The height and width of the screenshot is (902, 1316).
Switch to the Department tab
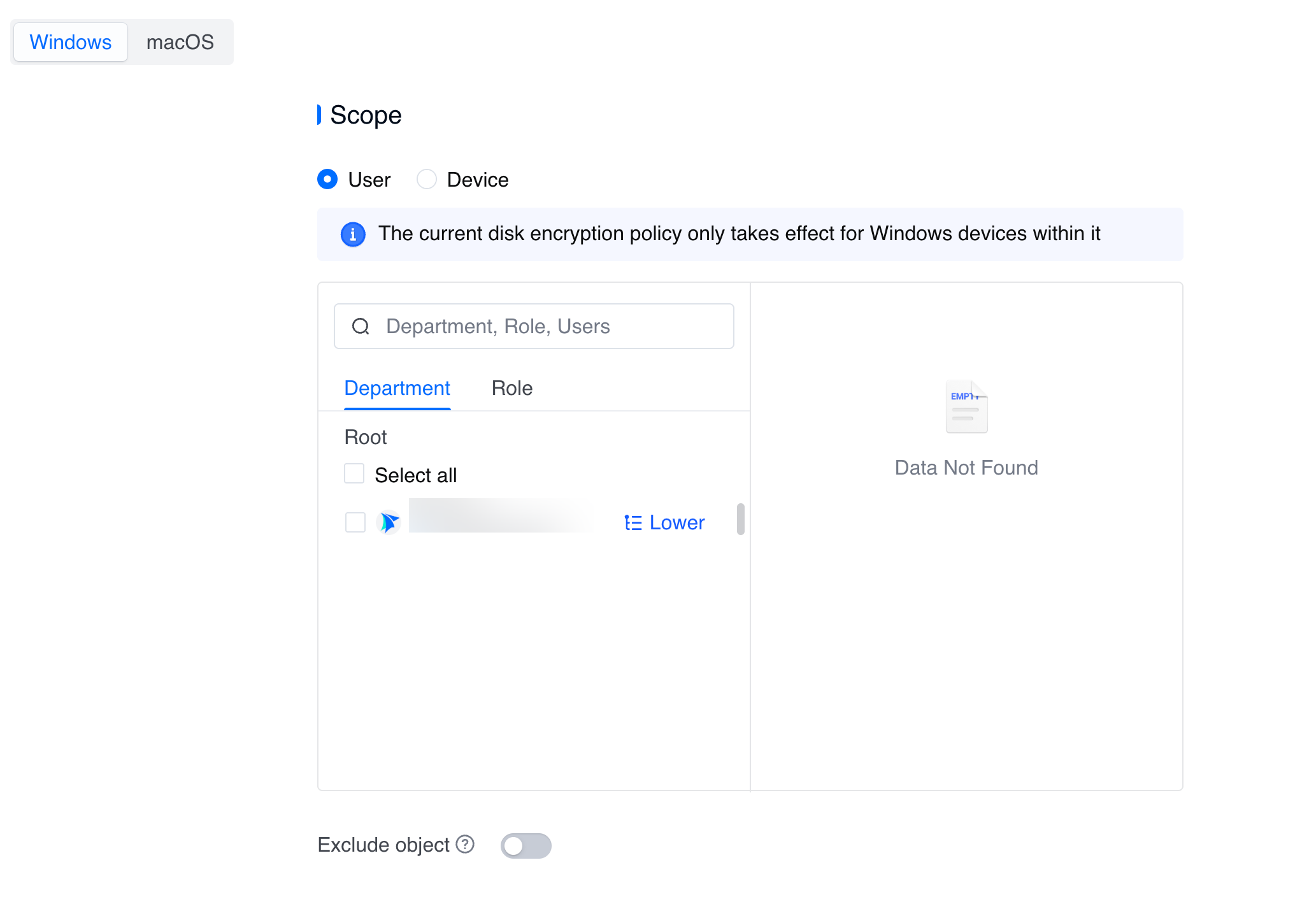pyautogui.click(x=397, y=388)
